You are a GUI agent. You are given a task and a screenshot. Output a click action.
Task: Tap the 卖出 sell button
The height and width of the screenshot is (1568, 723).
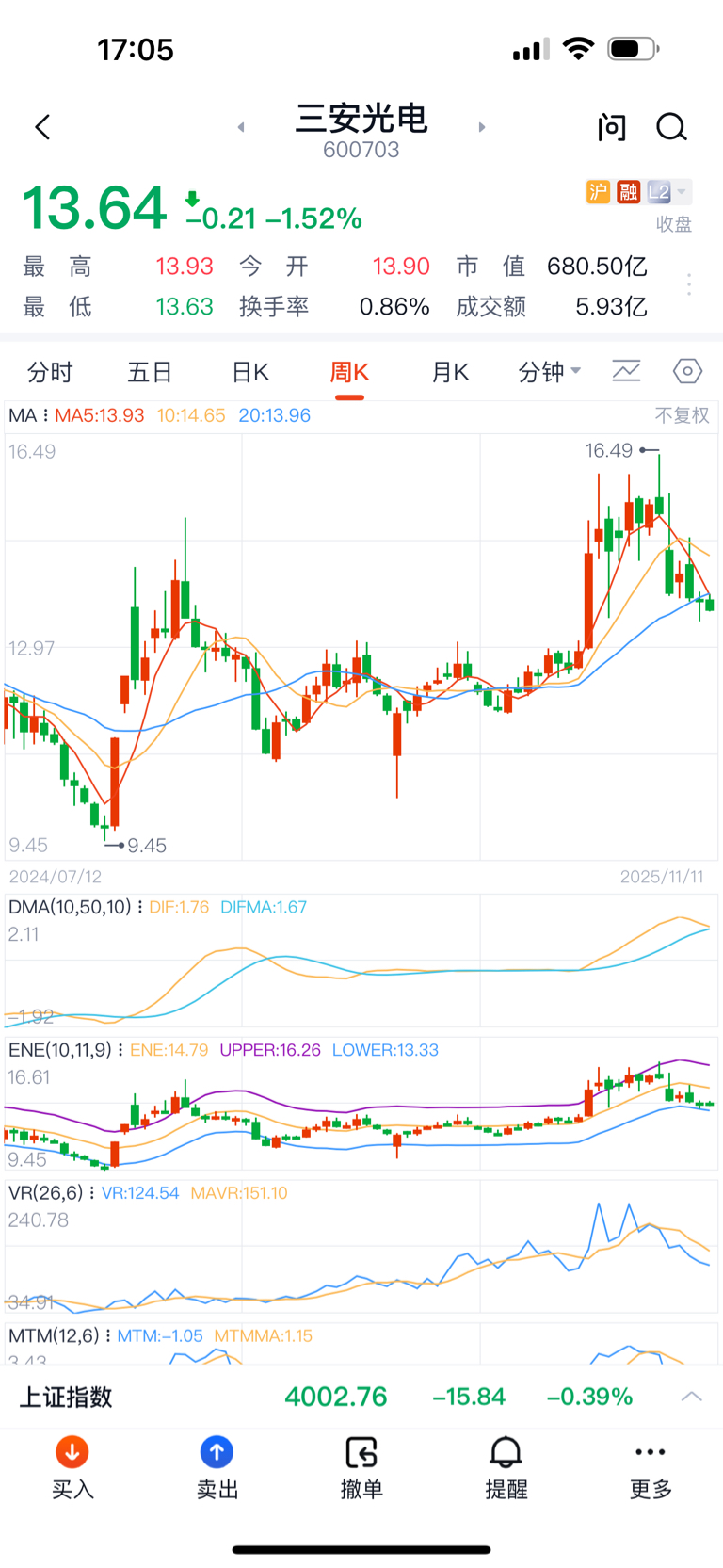tap(217, 1468)
